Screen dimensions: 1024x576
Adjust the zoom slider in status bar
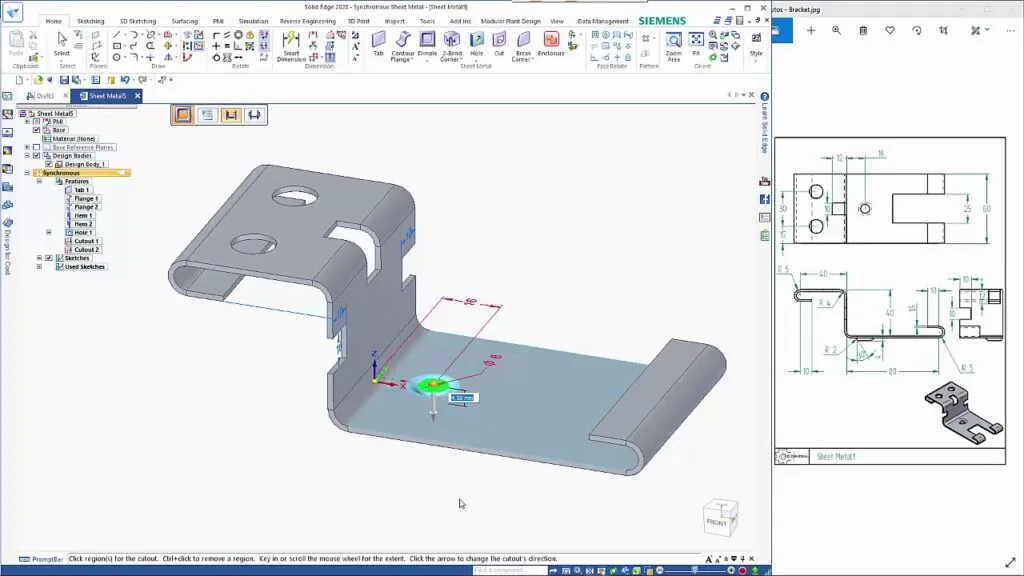(x=695, y=570)
